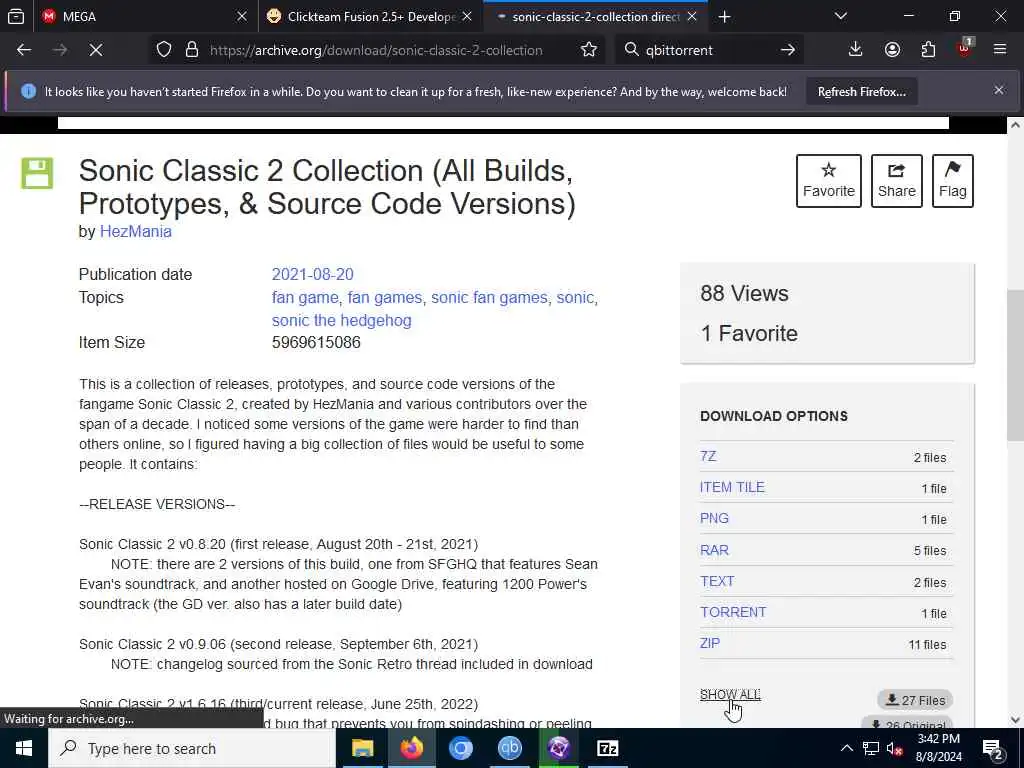Switch to Clickteam Fusion 2.5+ Developer tab
The width and height of the screenshot is (1024, 768).
pos(371,16)
